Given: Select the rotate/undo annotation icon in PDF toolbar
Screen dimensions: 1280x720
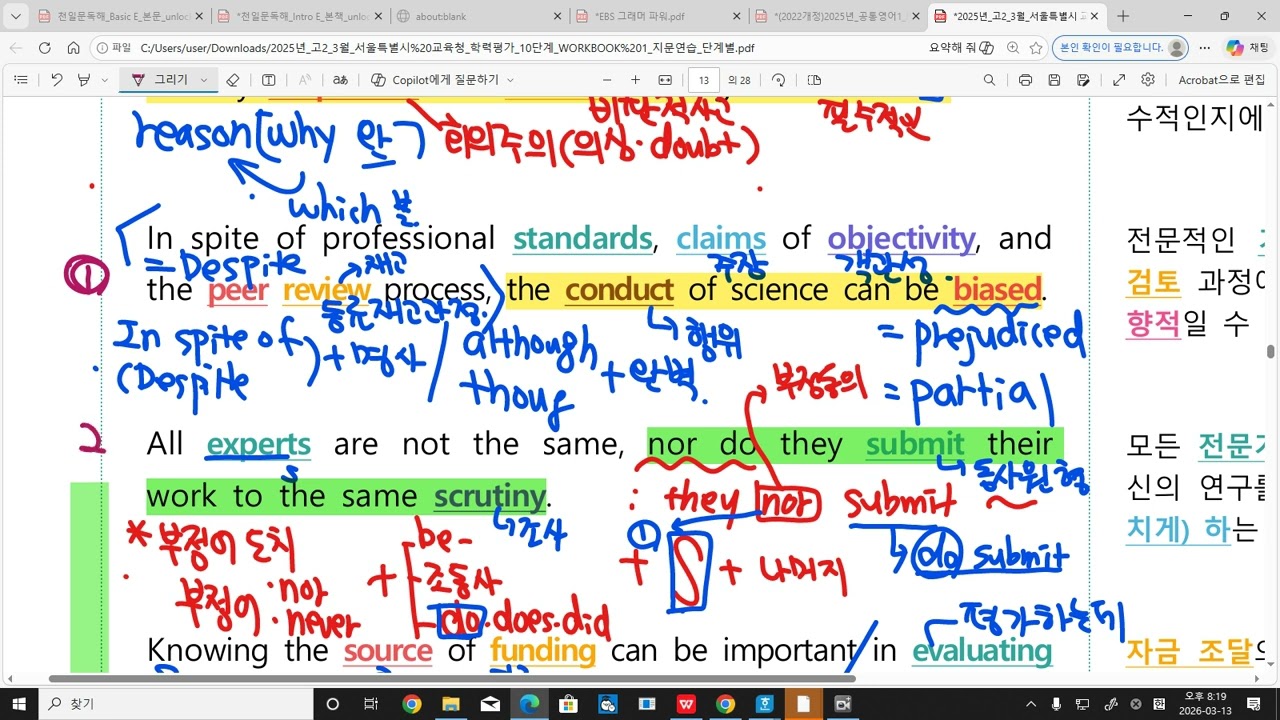Looking at the screenshot, I should pos(57,80).
